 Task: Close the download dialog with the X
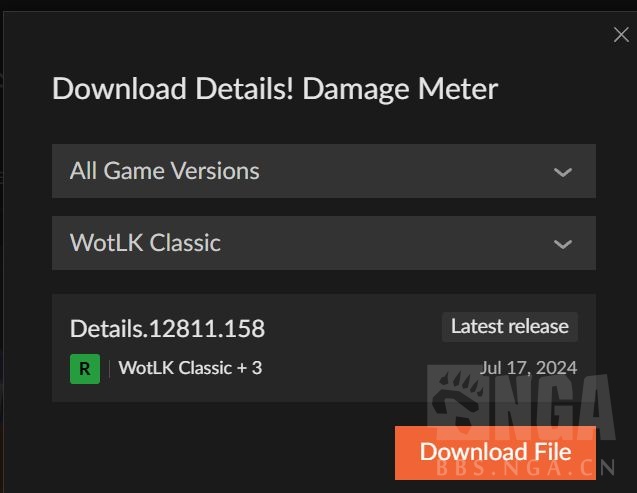point(621,35)
